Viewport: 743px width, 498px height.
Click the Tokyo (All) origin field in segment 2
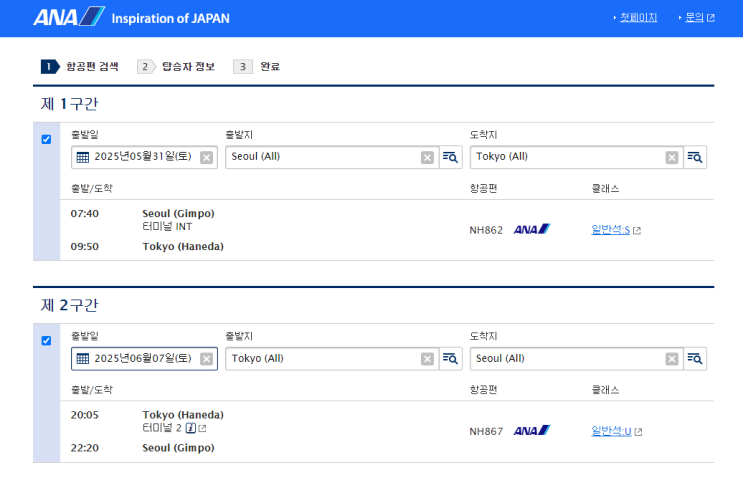(320, 359)
